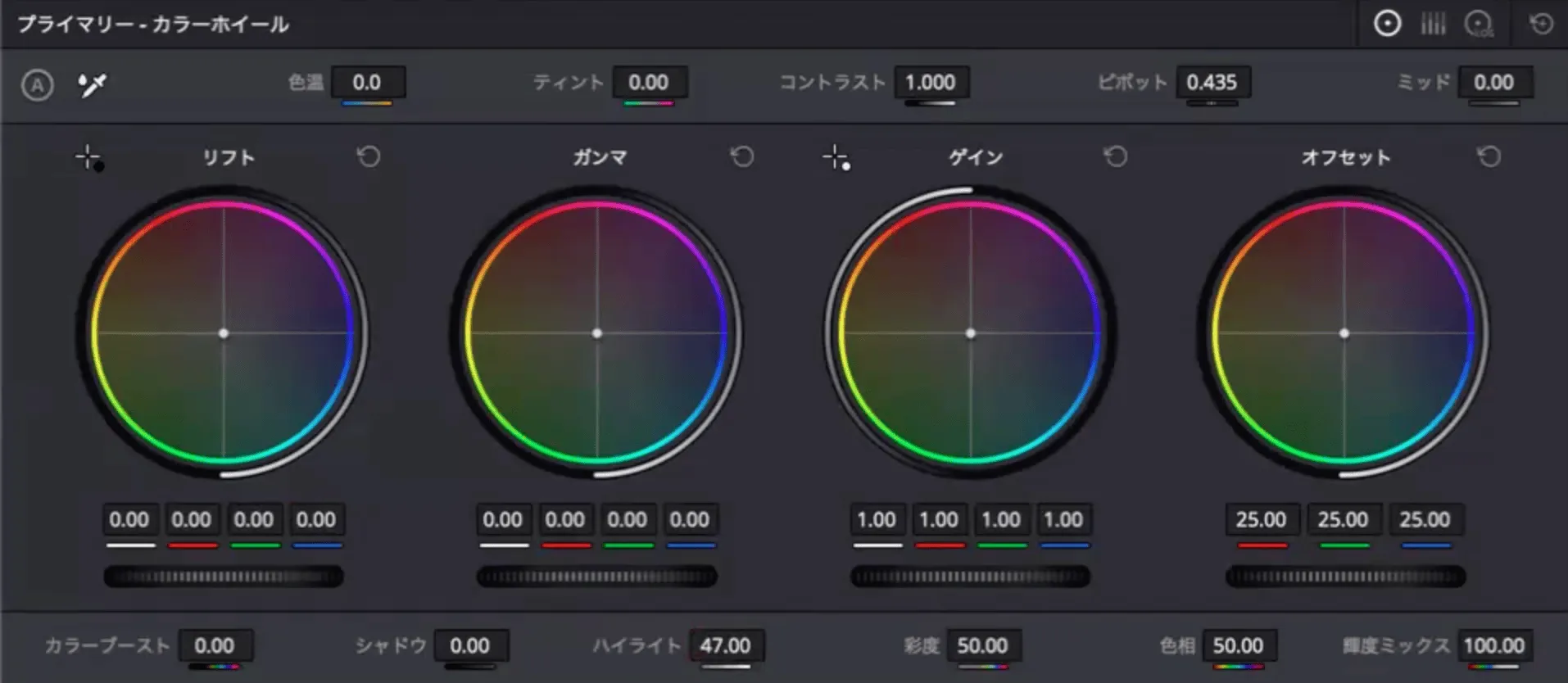This screenshot has height=683, width=1568.
Task: Pick black point next to リフト
Action: tap(89, 158)
